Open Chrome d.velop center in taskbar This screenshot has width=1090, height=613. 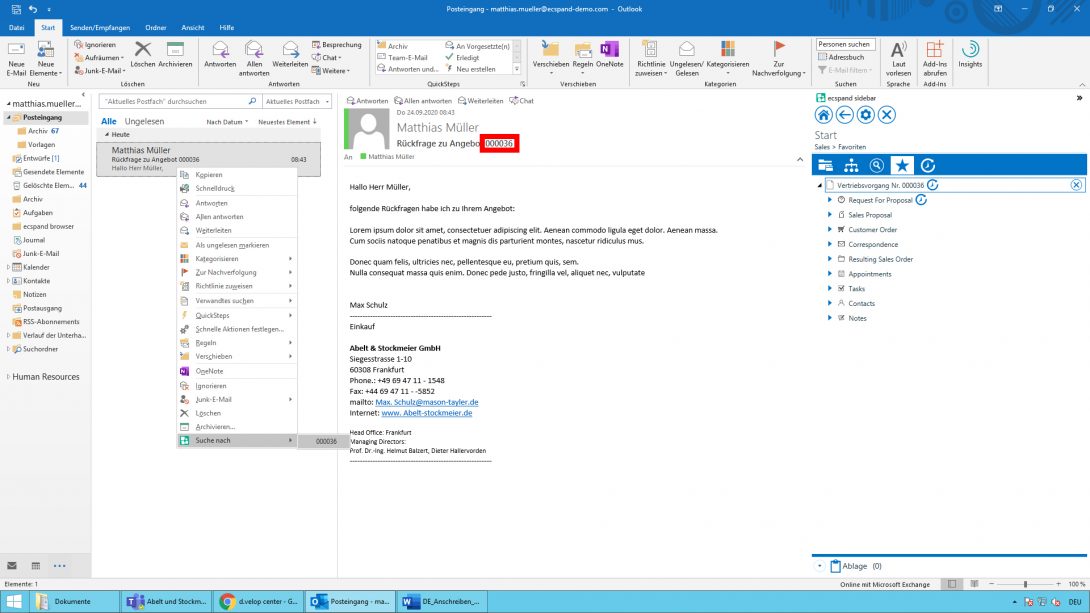(x=259, y=601)
